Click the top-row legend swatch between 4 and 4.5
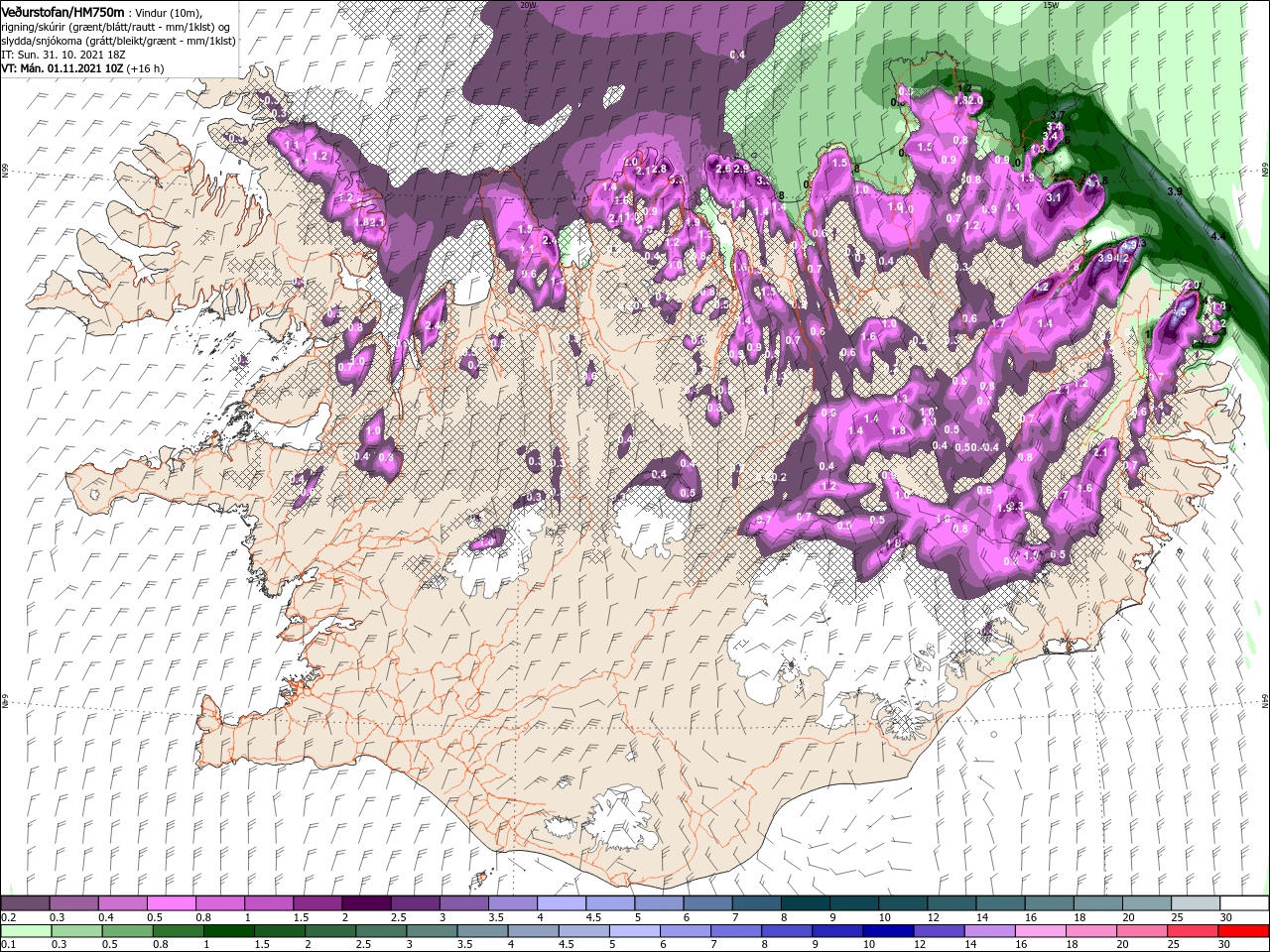 [x=560, y=903]
